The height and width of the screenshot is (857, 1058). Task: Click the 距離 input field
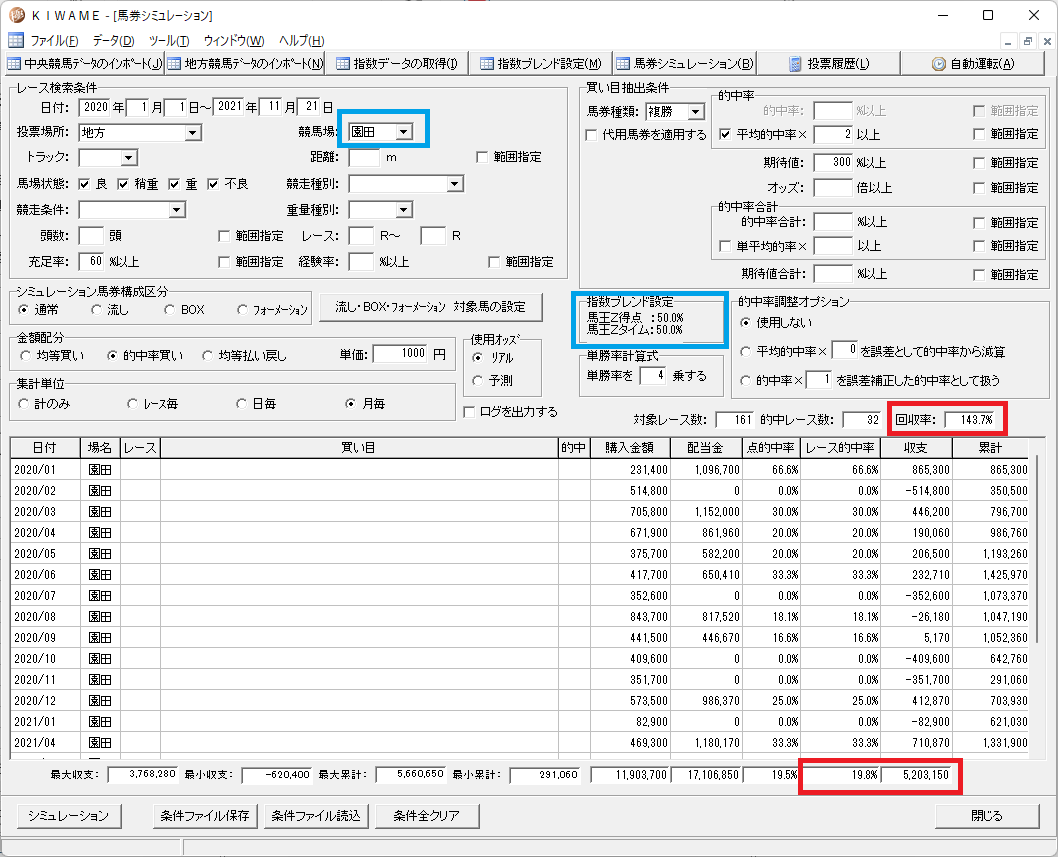[x=364, y=157]
